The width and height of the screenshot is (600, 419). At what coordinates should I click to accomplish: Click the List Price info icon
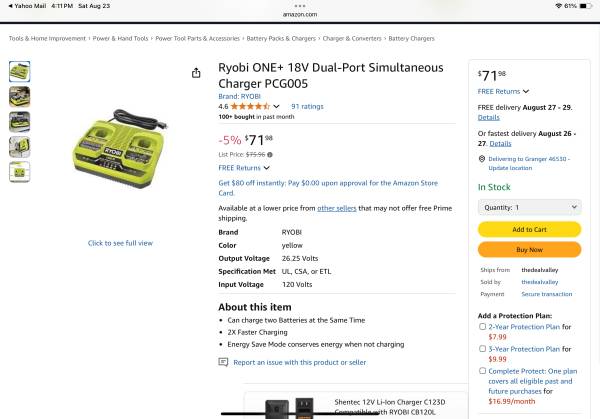point(270,155)
